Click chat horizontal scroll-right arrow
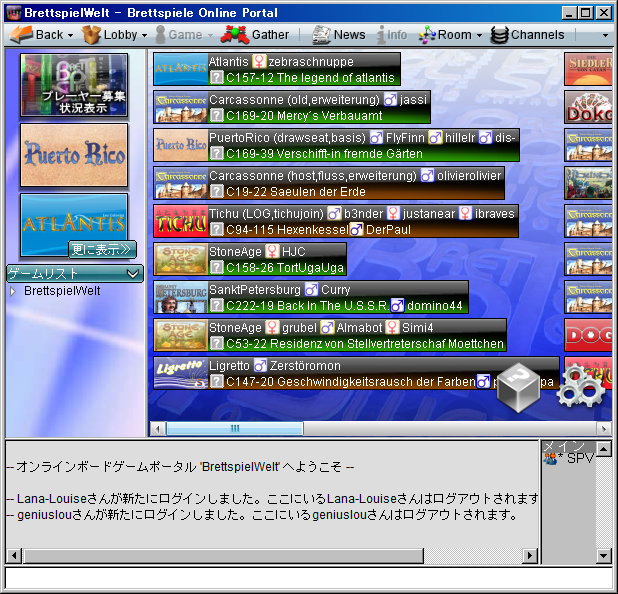This screenshot has width=618, height=594. tap(530, 556)
